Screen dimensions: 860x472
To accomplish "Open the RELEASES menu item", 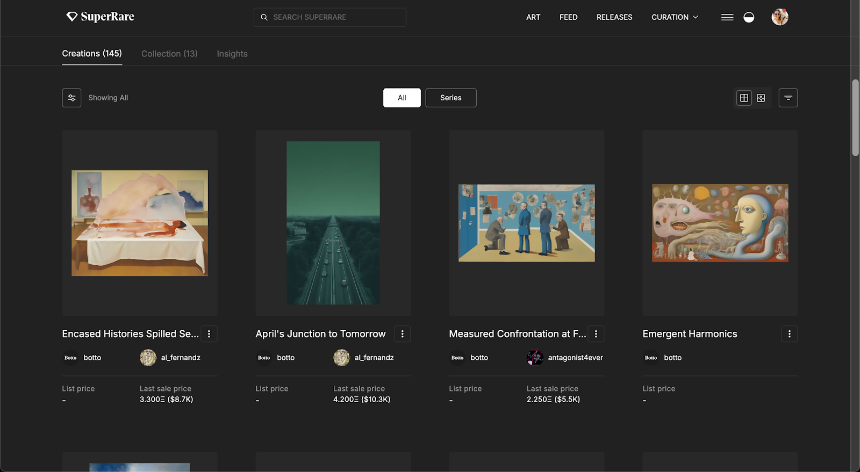I will pyautogui.click(x=614, y=17).
